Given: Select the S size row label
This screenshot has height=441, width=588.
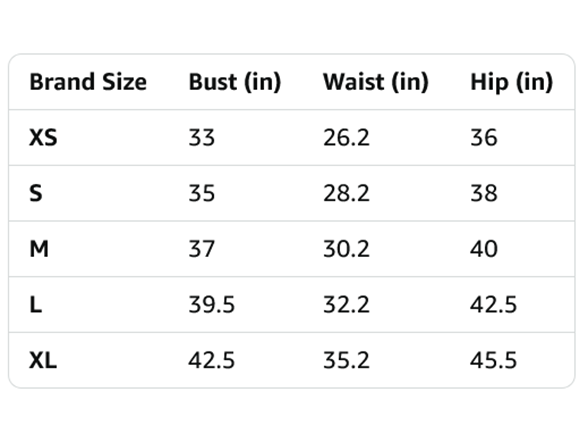Looking at the screenshot, I should tap(36, 193).
